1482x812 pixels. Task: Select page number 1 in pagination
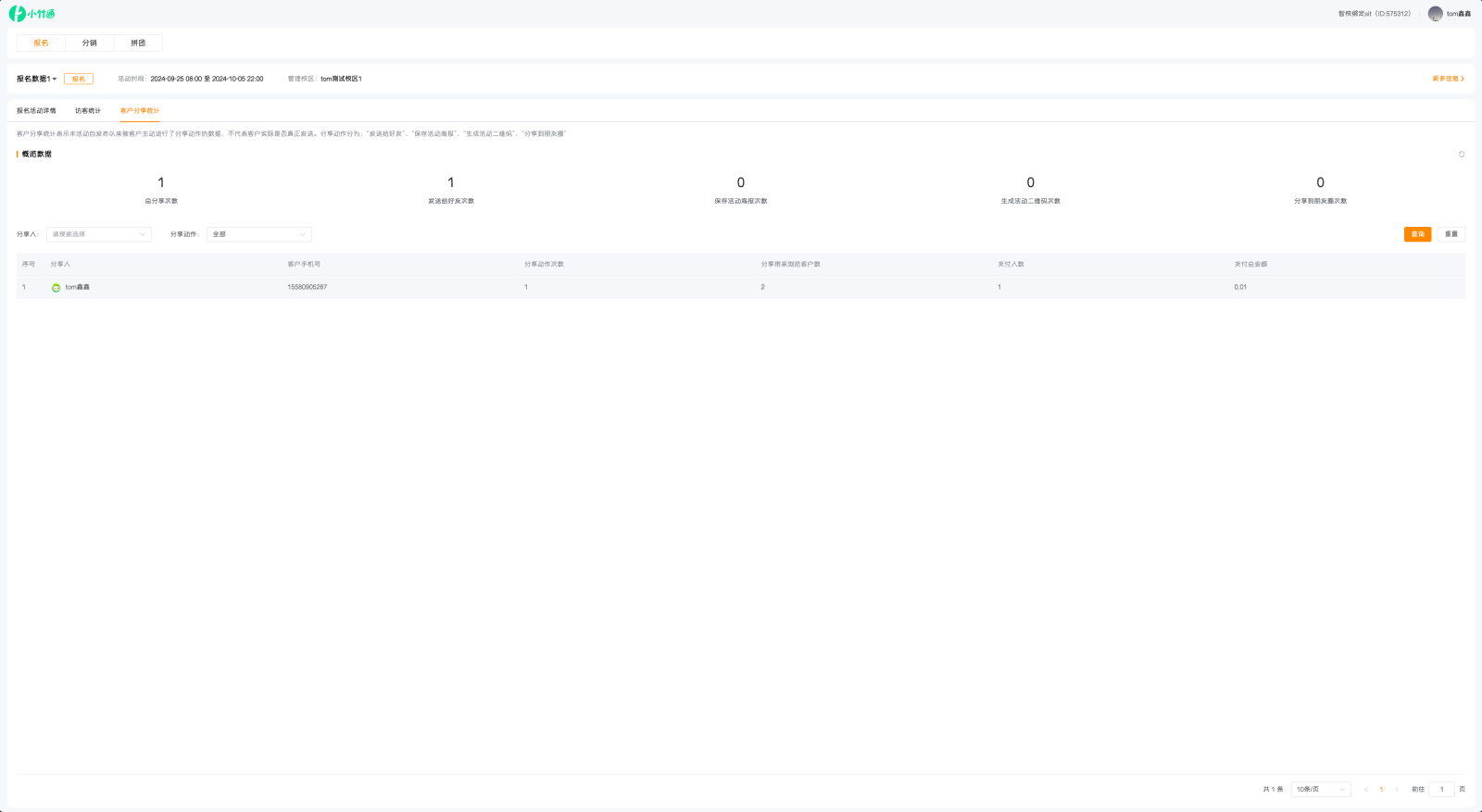[1381, 790]
